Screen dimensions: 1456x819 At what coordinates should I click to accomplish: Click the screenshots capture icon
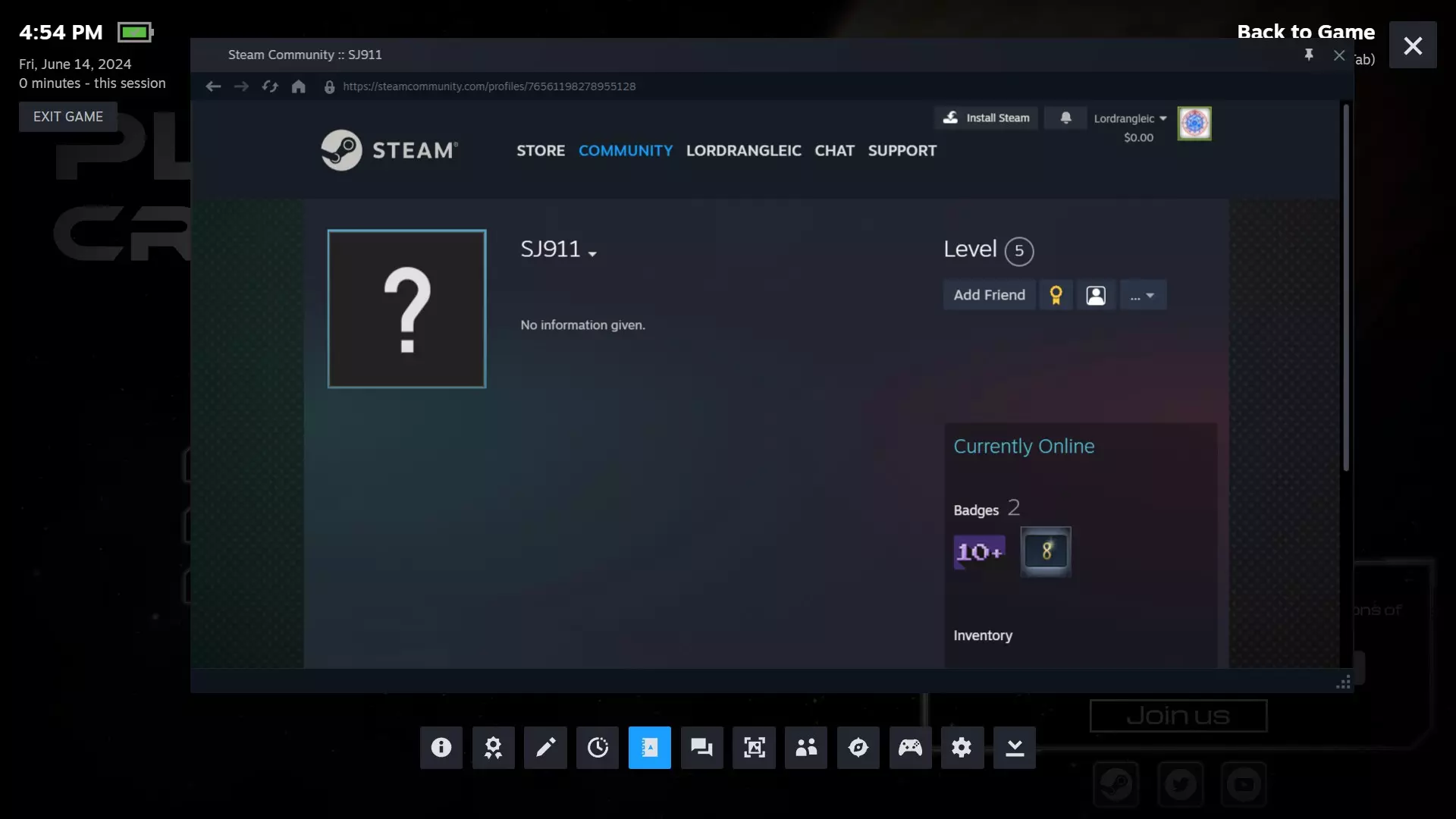(754, 748)
